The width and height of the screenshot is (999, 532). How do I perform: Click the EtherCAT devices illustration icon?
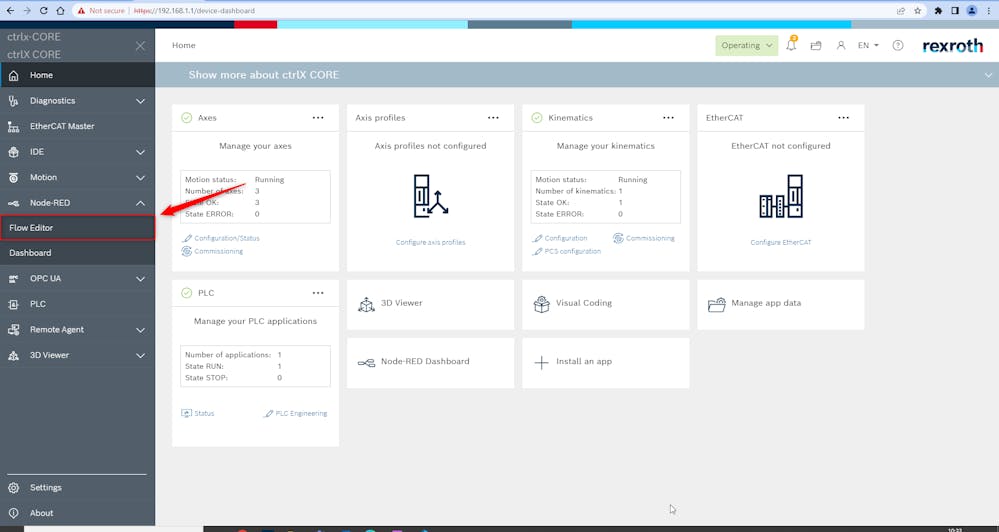pyautogui.click(x=781, y=196)
